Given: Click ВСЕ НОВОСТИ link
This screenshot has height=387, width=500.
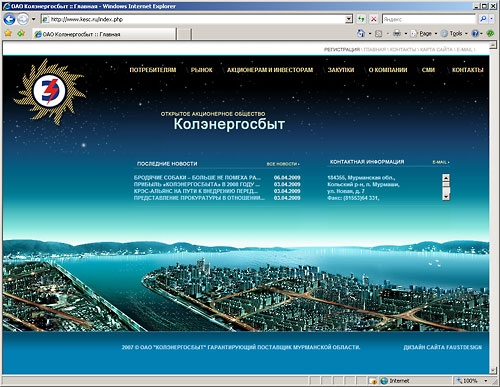Looking at the screenshot, I should point(283,164).
